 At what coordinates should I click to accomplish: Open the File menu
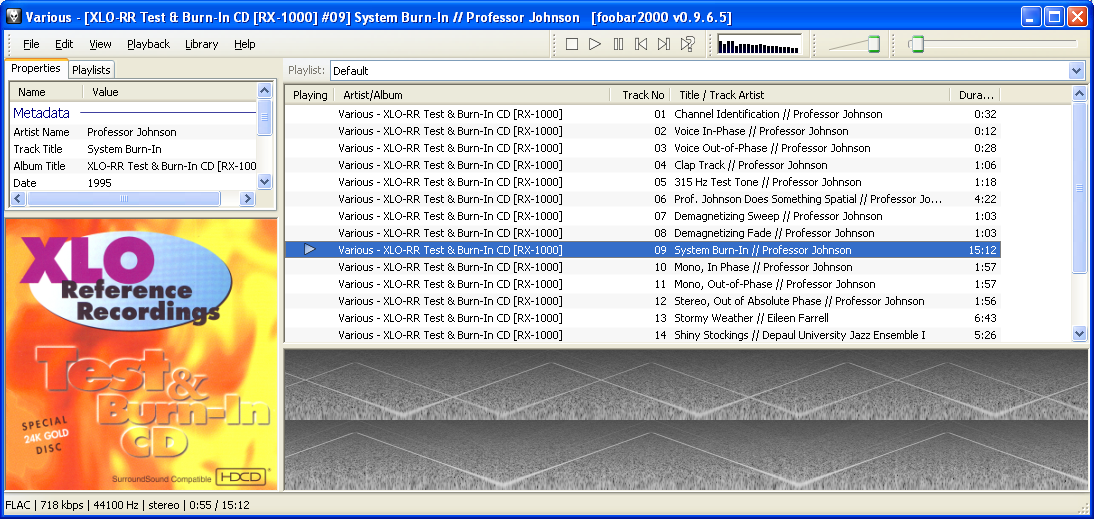tap(31, 44)
